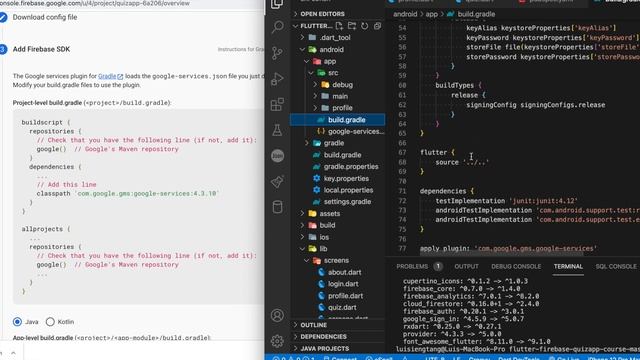Open the Accounts menu icon
Viewport: 640px width, 360px height.
click(x=277, y=315)
